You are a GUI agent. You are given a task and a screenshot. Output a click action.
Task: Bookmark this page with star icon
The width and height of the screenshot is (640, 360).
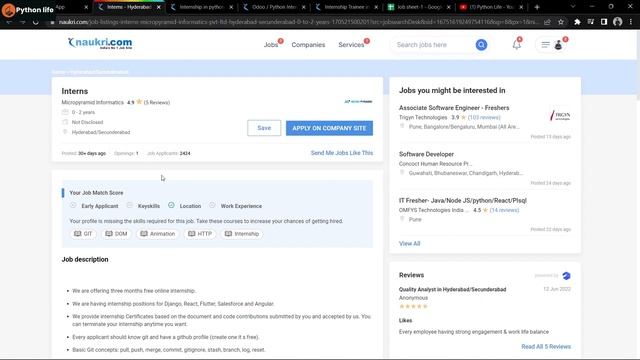click(x=561, y=22)
